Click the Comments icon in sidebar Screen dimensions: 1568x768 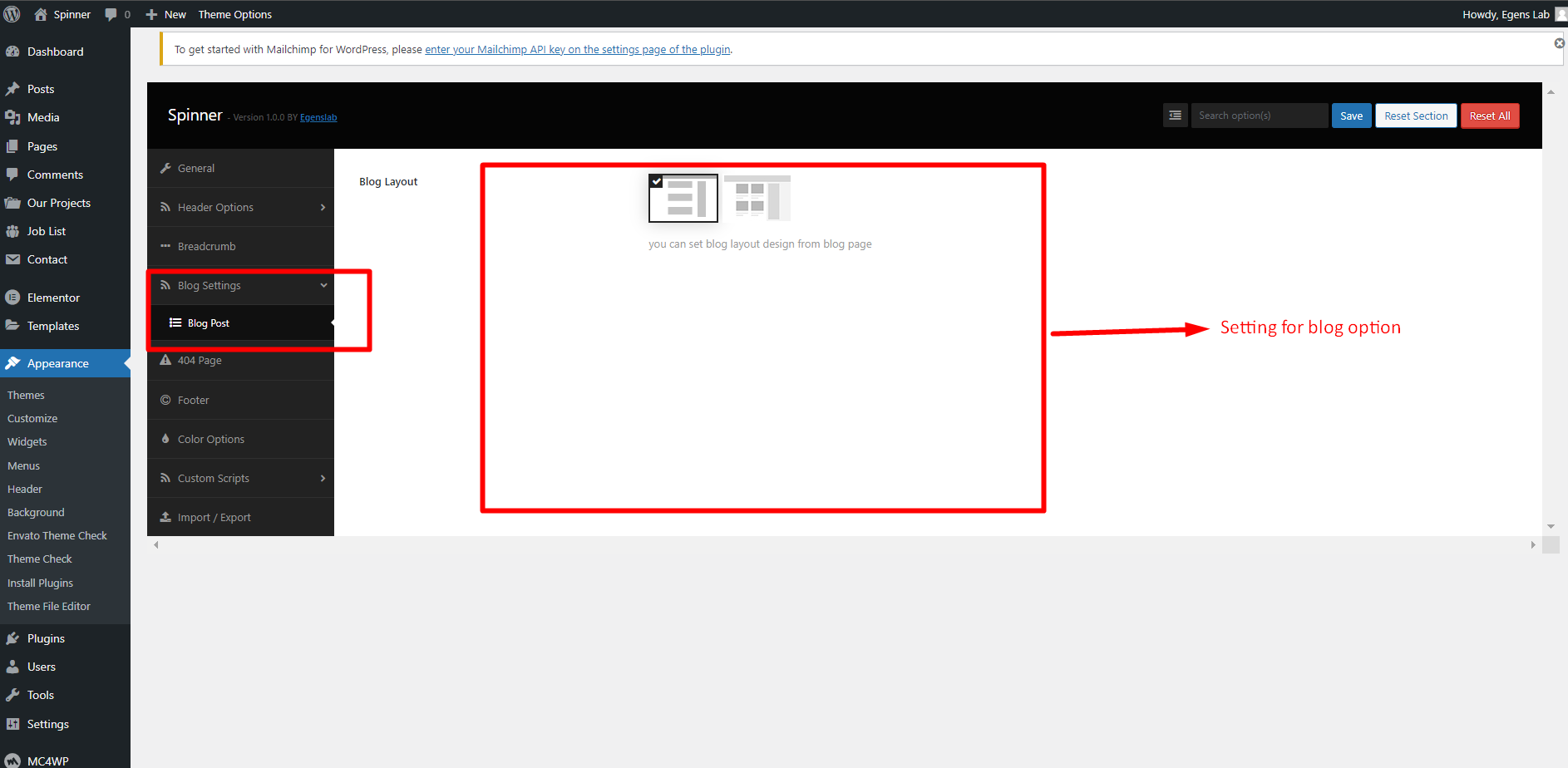[12, 175]
